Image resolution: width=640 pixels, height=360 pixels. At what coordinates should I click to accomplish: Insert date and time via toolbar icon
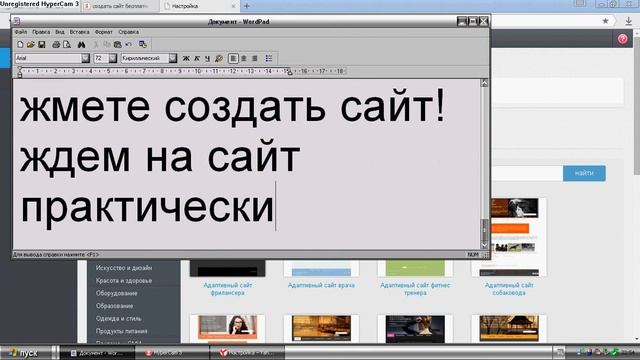[x=143, y=44]
